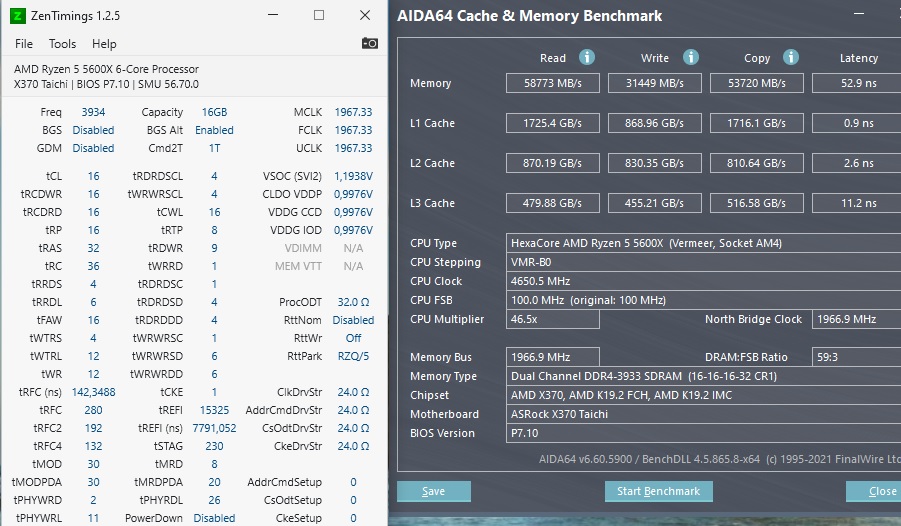This screenshot has height=526, width=901.
Task: Click the info icon next to Write
Action: (x=691, y=57)
